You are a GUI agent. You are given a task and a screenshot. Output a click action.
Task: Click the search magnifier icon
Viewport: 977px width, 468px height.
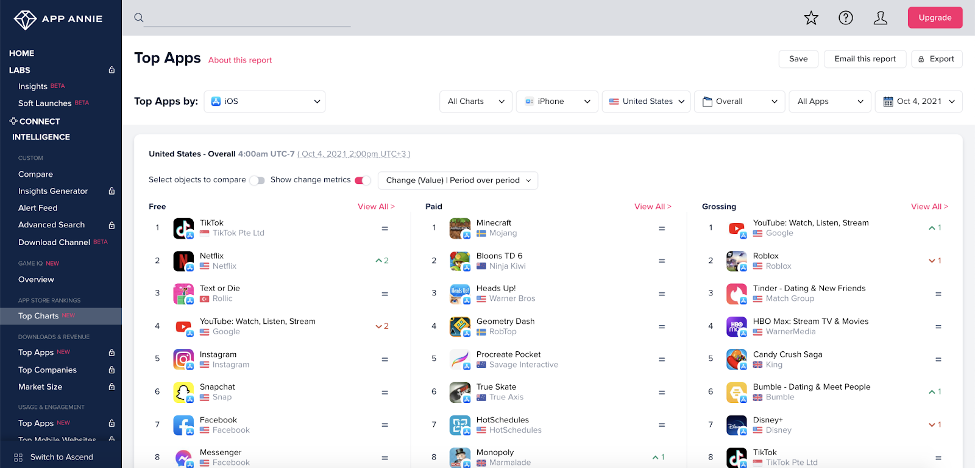[139, 18]
